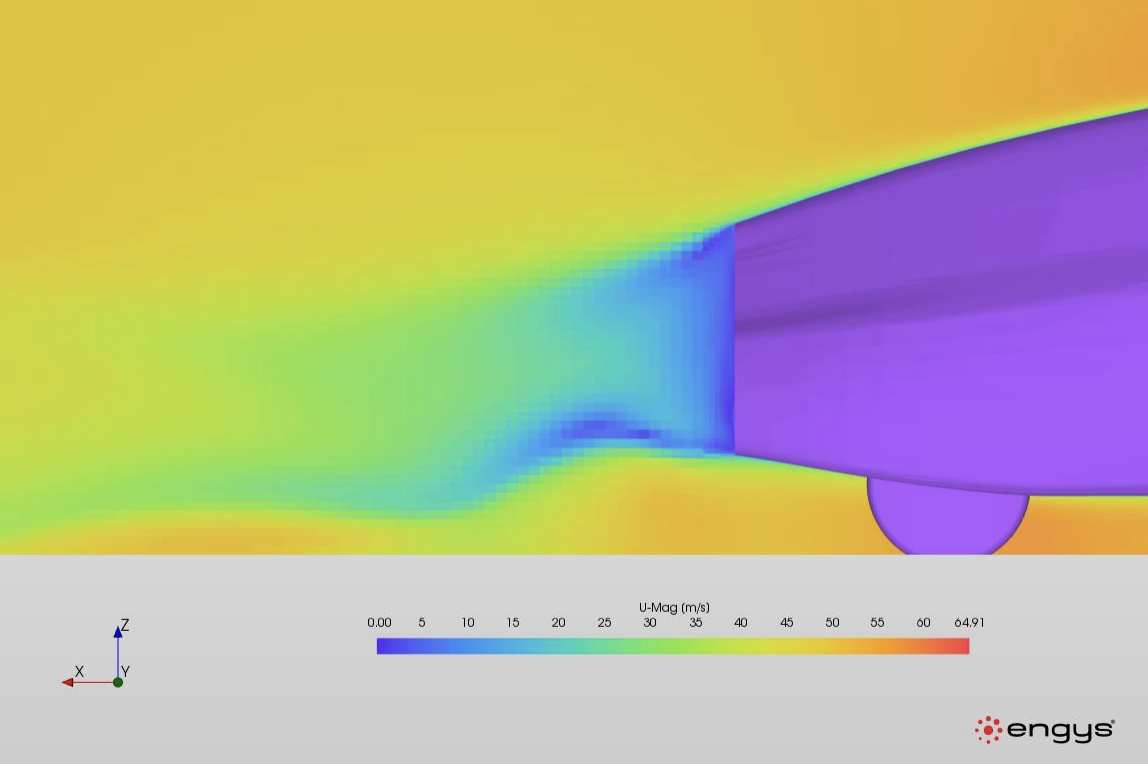Click the red X axis arrowhead

[x=68, y=682]
